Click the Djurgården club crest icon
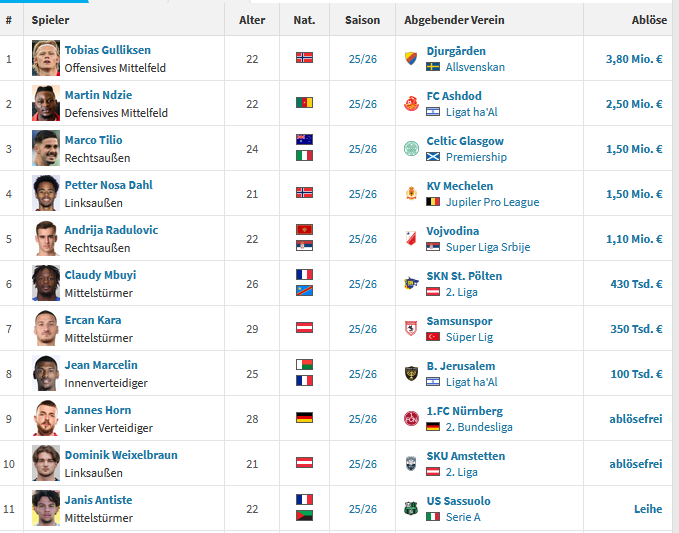The width and height of the screenshot is (679, 533). click(x=411, y=58)
